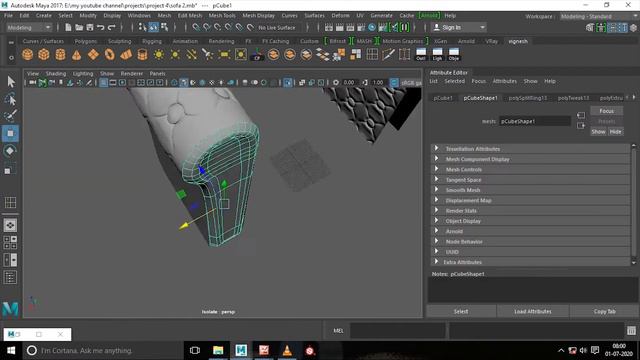Add a point light from the shelf

[175, 54]
